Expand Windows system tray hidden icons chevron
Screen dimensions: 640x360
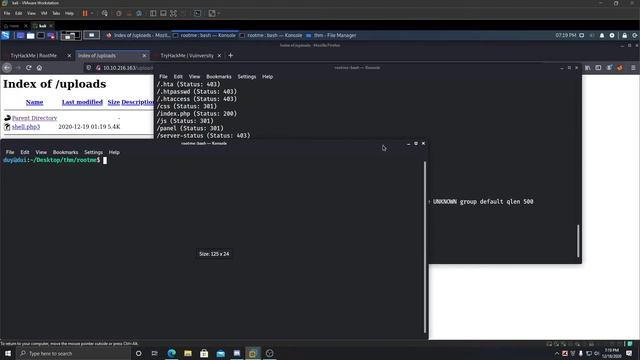(x=557, y=353)
